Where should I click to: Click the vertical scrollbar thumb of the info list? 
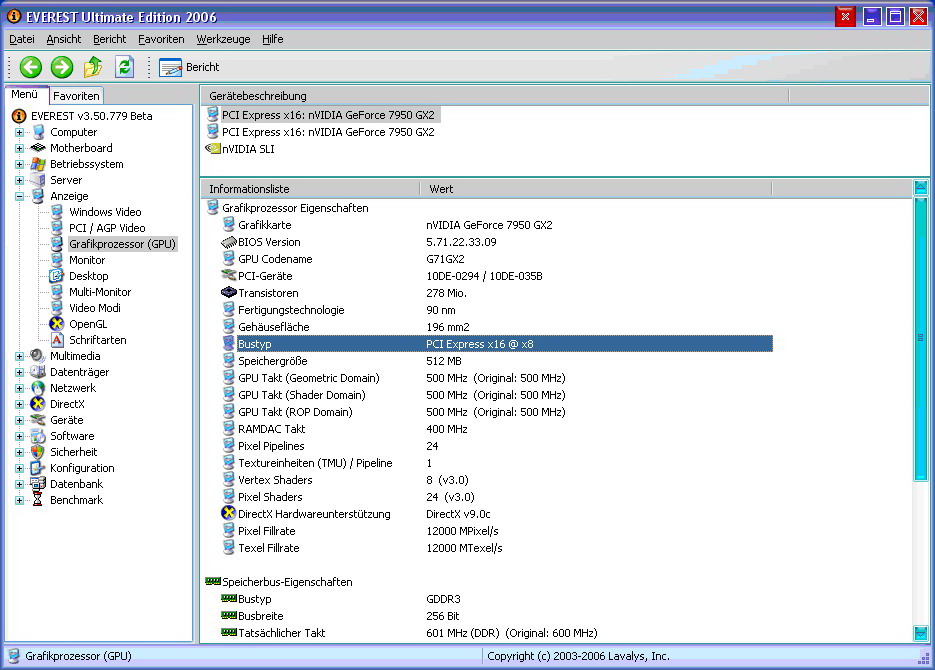pos(921,338)
